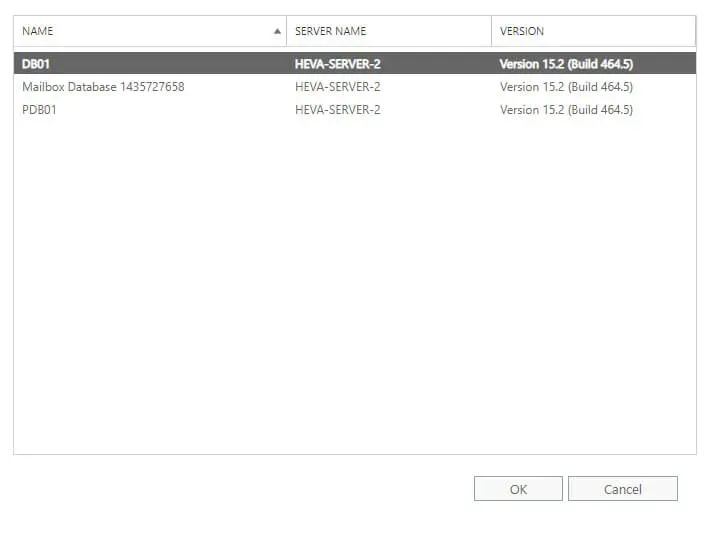
Task: Select the PDB01 database row
Action: (355, 110)
